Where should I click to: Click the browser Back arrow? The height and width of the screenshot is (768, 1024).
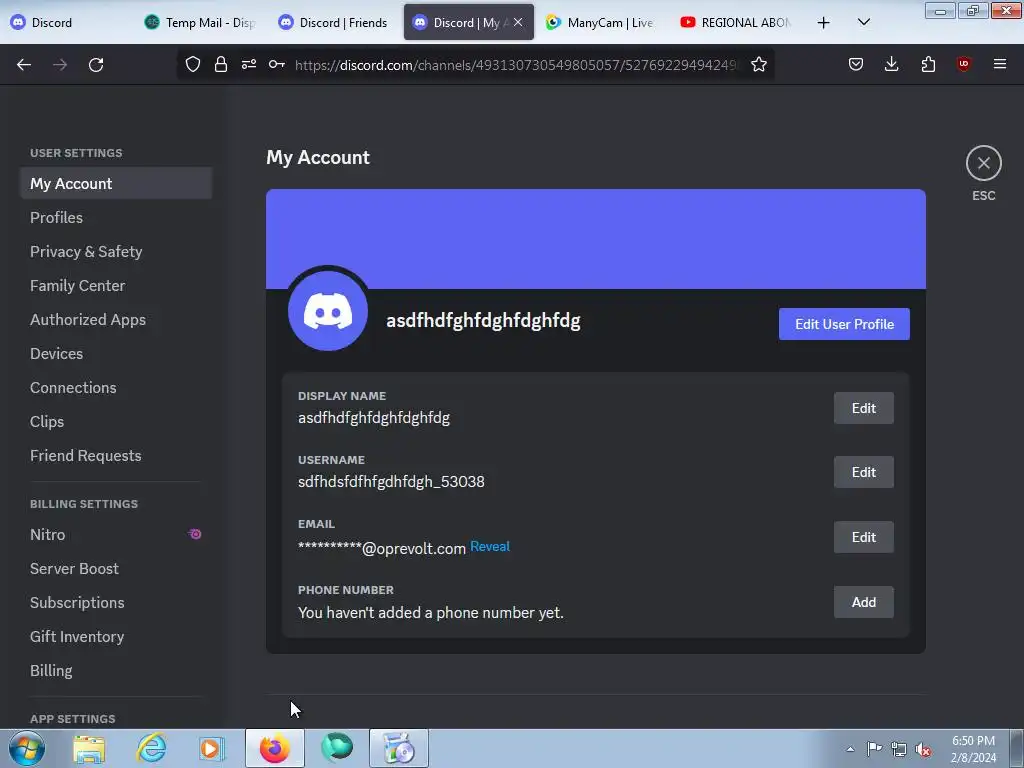pos(24,64)
